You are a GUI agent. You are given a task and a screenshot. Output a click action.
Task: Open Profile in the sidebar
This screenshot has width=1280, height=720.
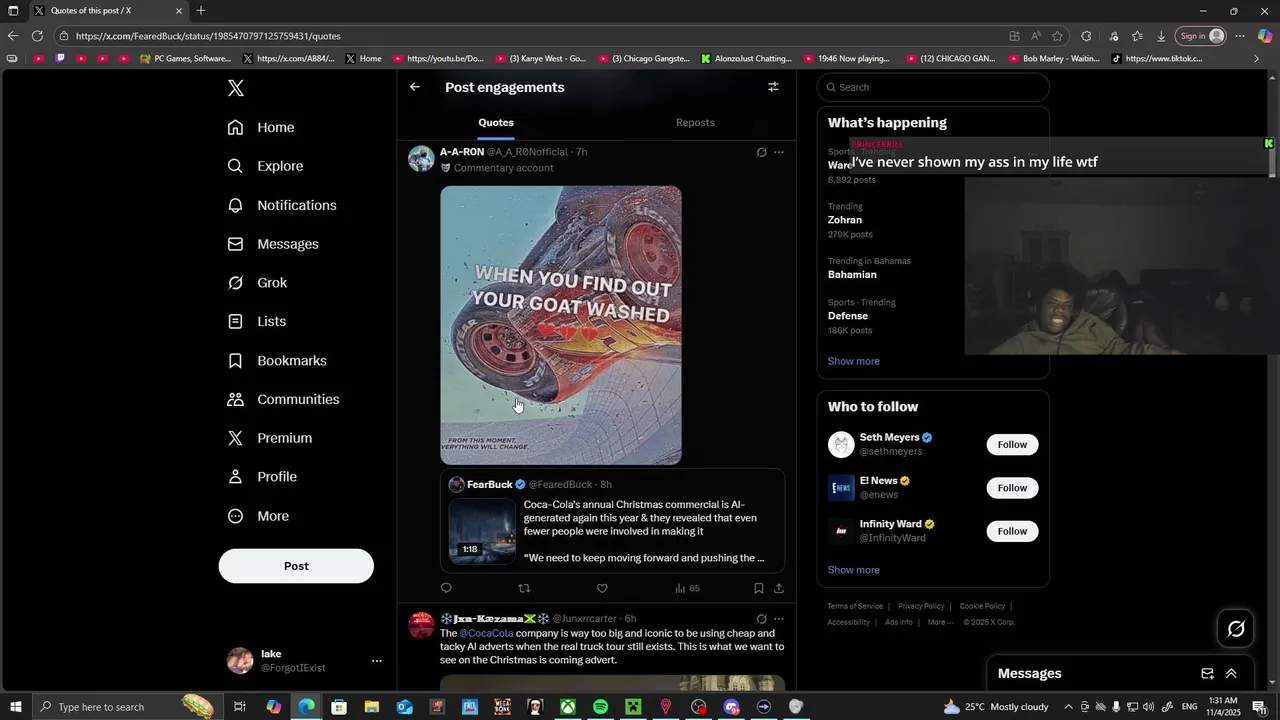[x=262, y=477]
